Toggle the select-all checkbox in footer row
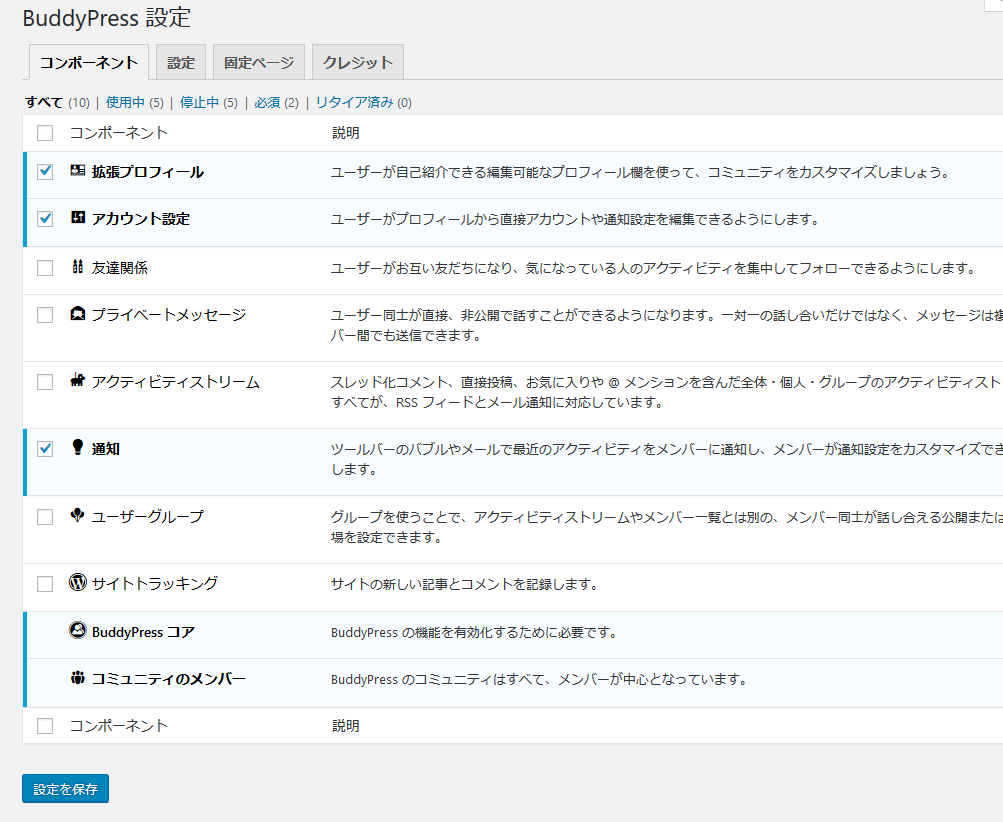This screenshot has height=822, width=1003. click(45, 726)
